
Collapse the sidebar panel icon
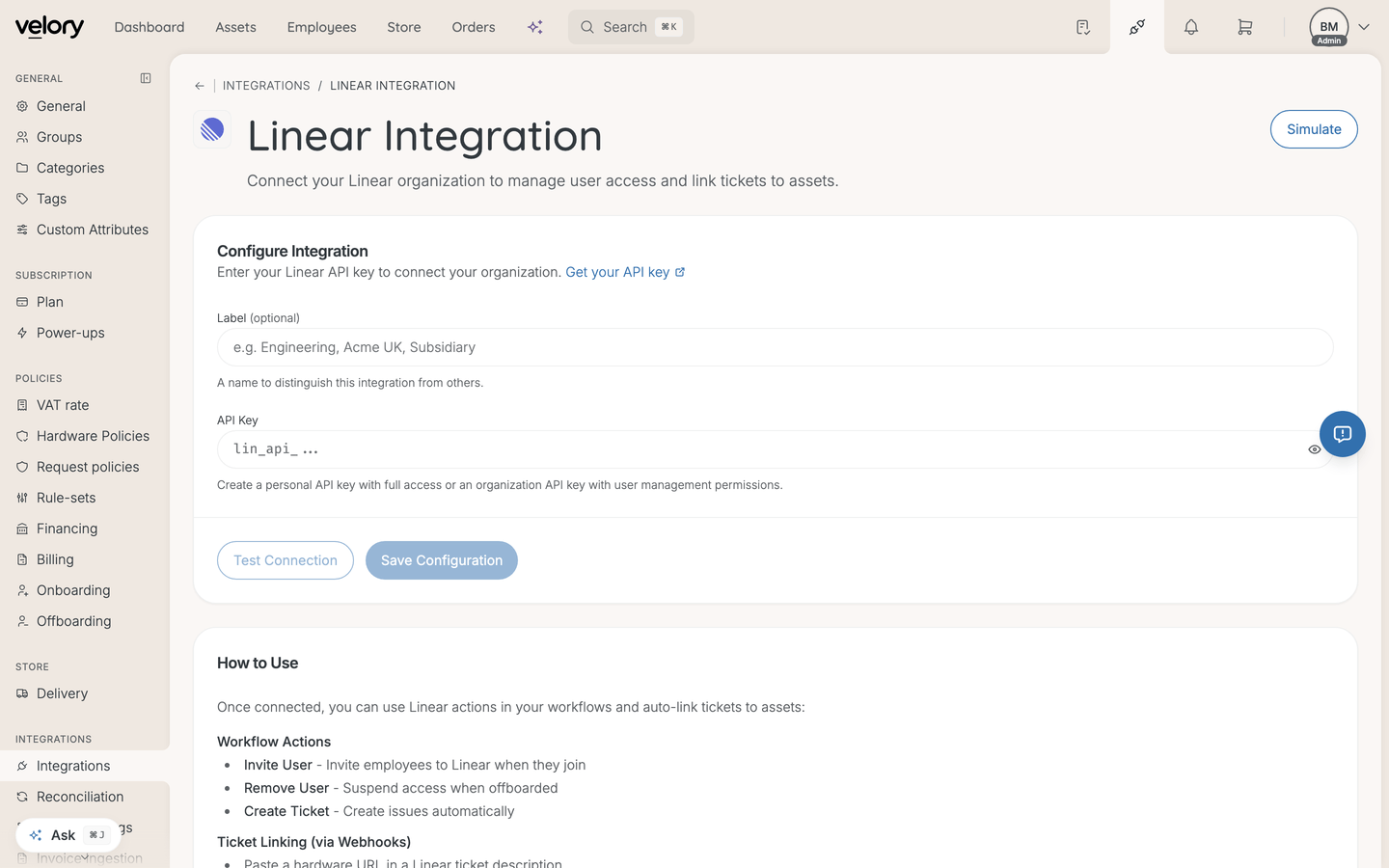(x=146, y=78)
